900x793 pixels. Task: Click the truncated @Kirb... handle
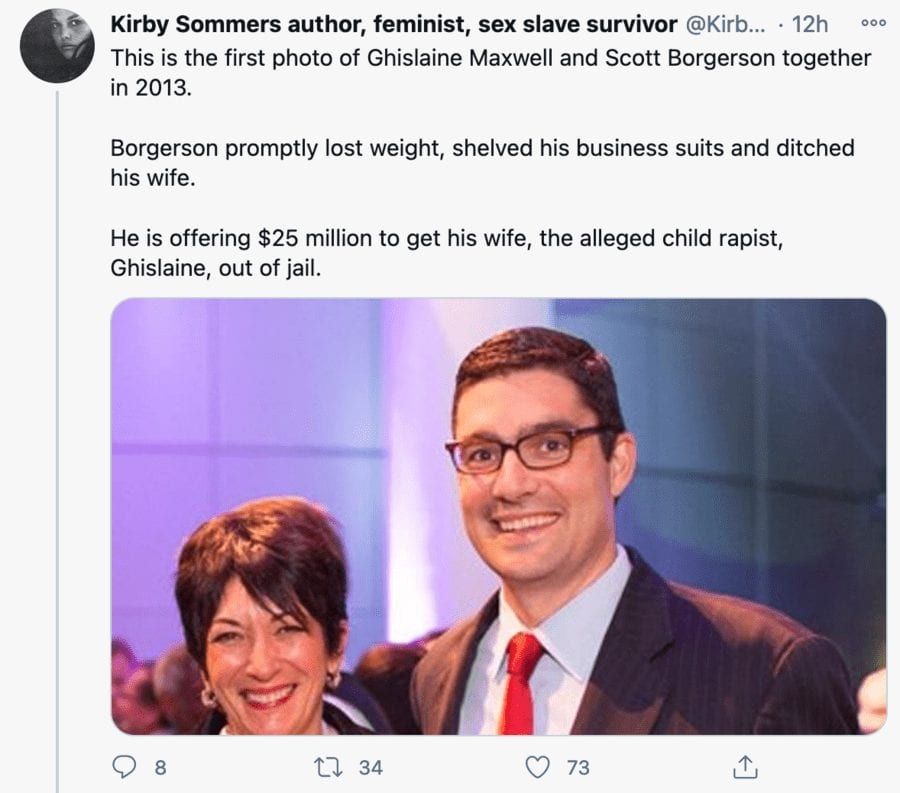(x=728, y=23)
